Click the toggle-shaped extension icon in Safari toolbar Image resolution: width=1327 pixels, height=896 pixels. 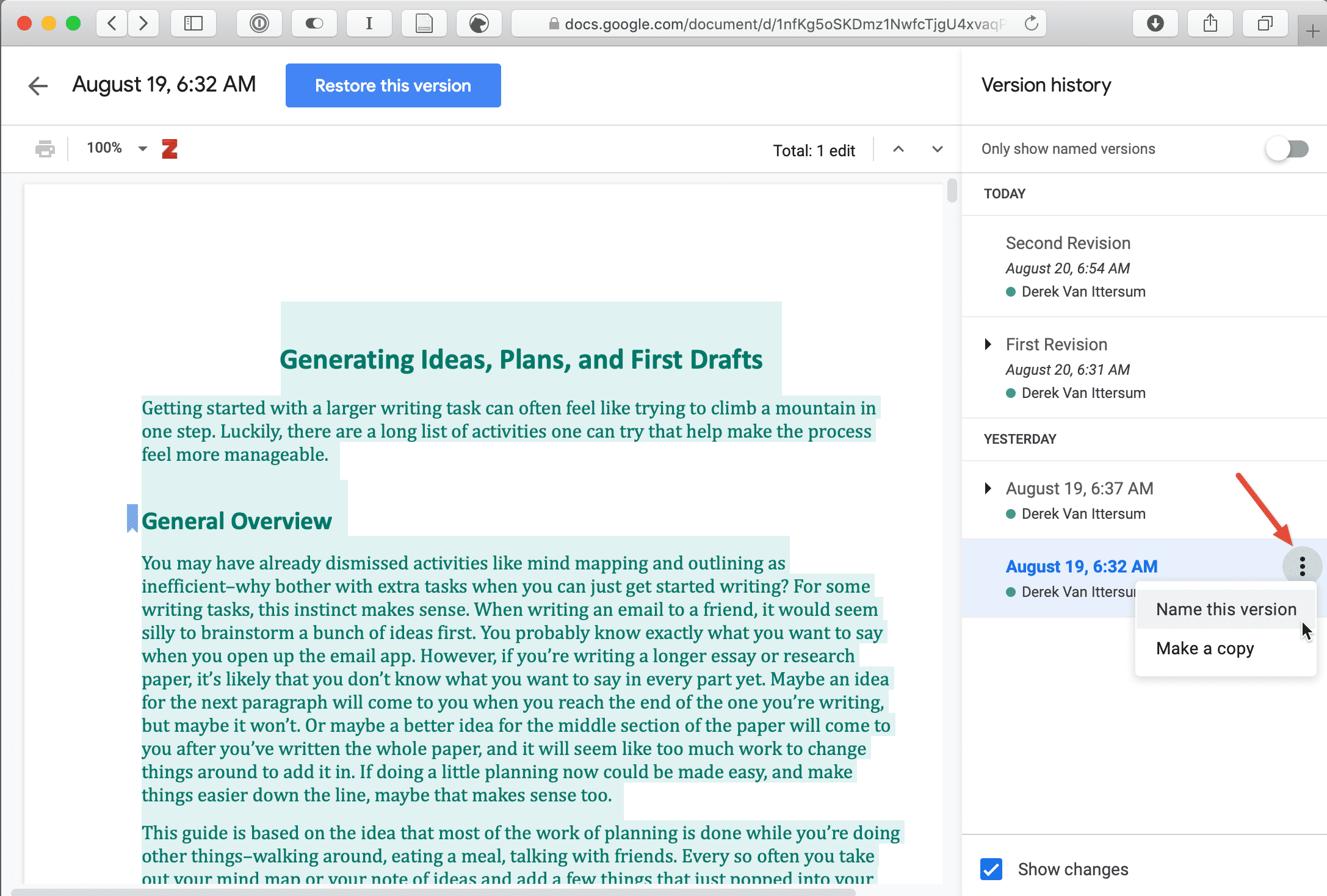point(314,24)
